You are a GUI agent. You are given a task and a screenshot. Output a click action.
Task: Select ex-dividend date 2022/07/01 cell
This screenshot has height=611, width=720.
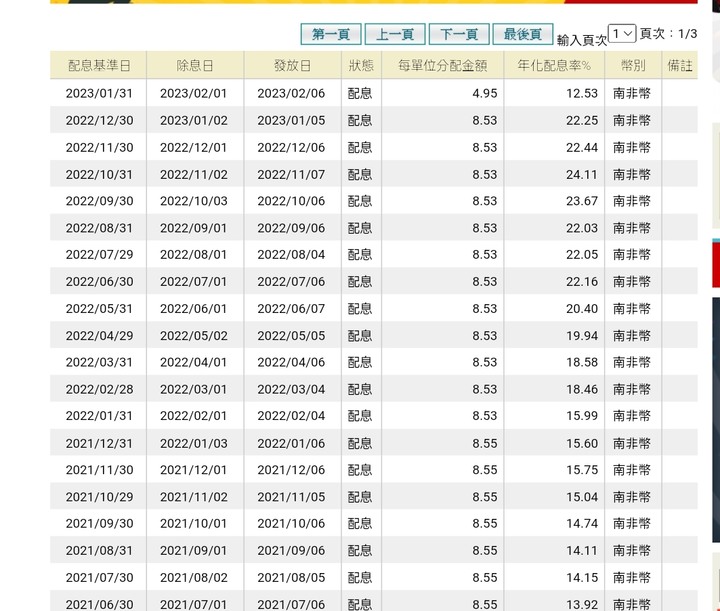[x=194, y=281]
